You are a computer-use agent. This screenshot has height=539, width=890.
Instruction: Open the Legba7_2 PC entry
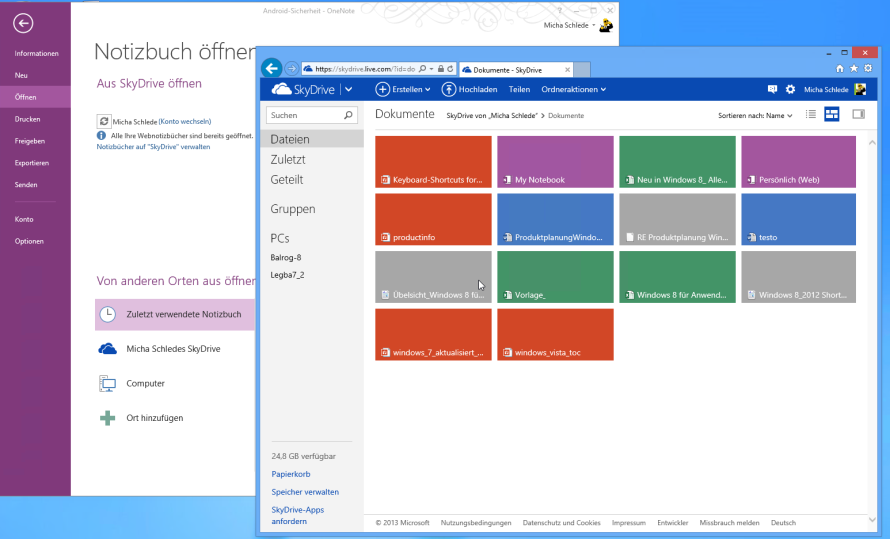coord(287,275)
